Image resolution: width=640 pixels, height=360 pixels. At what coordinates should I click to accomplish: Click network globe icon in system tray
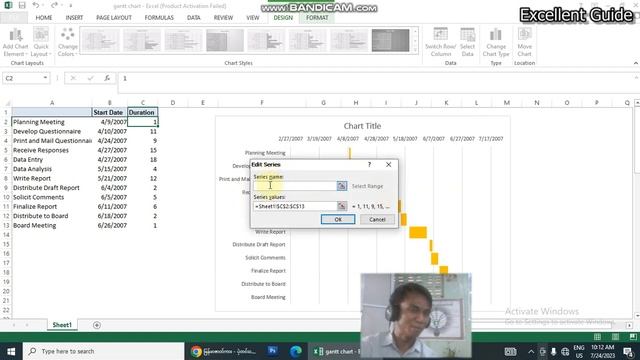pos(565,351)
